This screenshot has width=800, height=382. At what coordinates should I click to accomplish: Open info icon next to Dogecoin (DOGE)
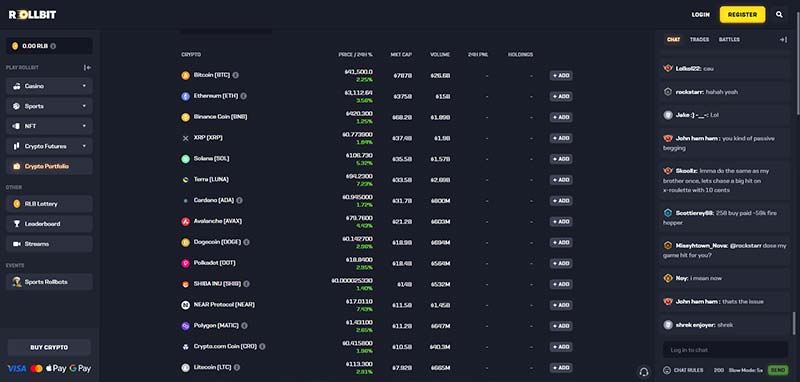246,242
